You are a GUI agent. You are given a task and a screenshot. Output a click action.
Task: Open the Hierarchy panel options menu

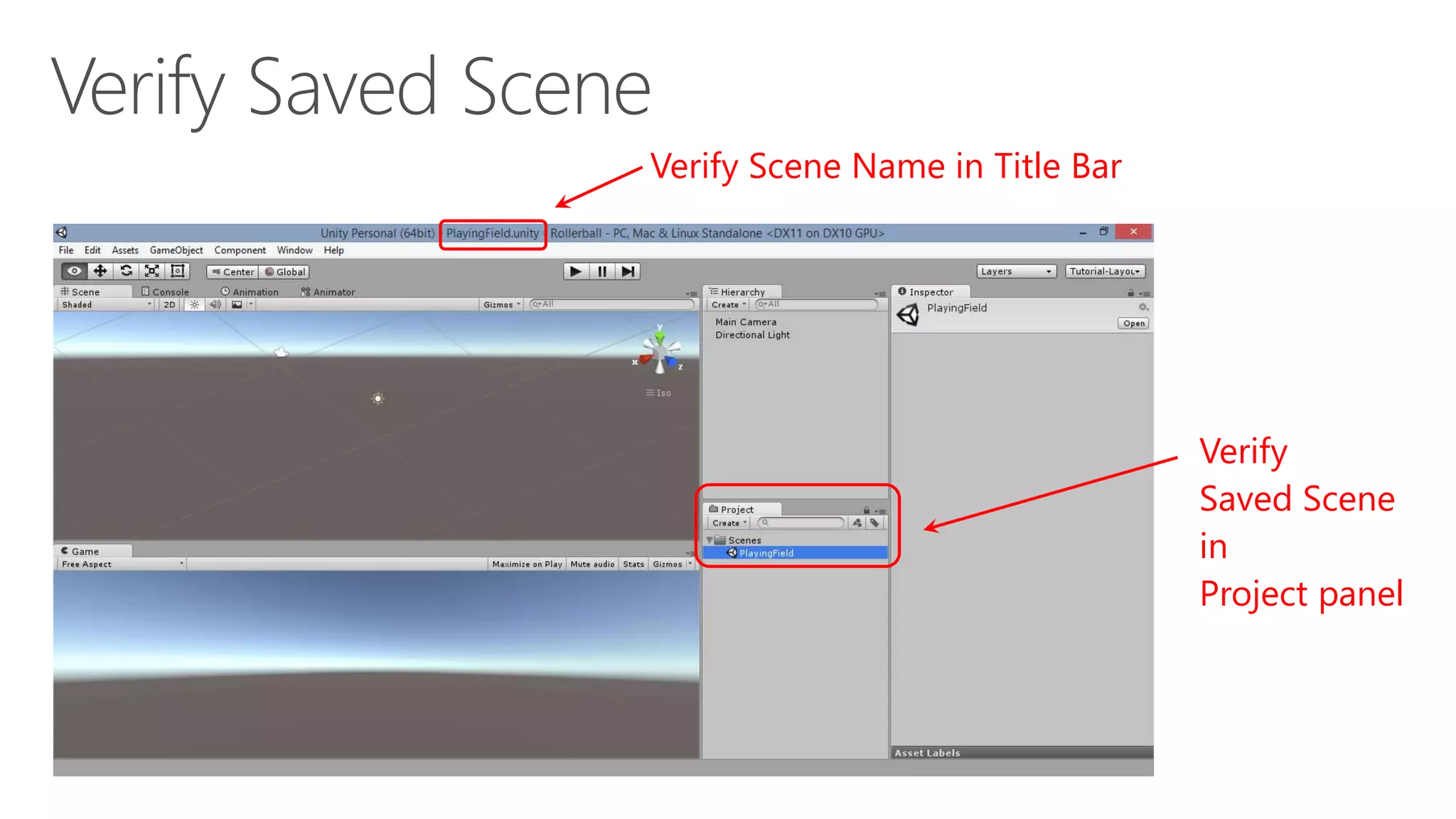click(881, 294)
